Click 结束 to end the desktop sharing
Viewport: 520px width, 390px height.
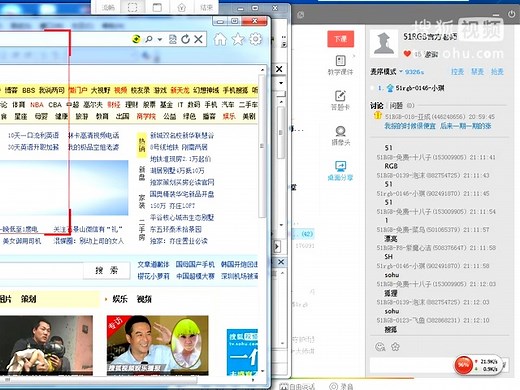[x=206, y=7]
